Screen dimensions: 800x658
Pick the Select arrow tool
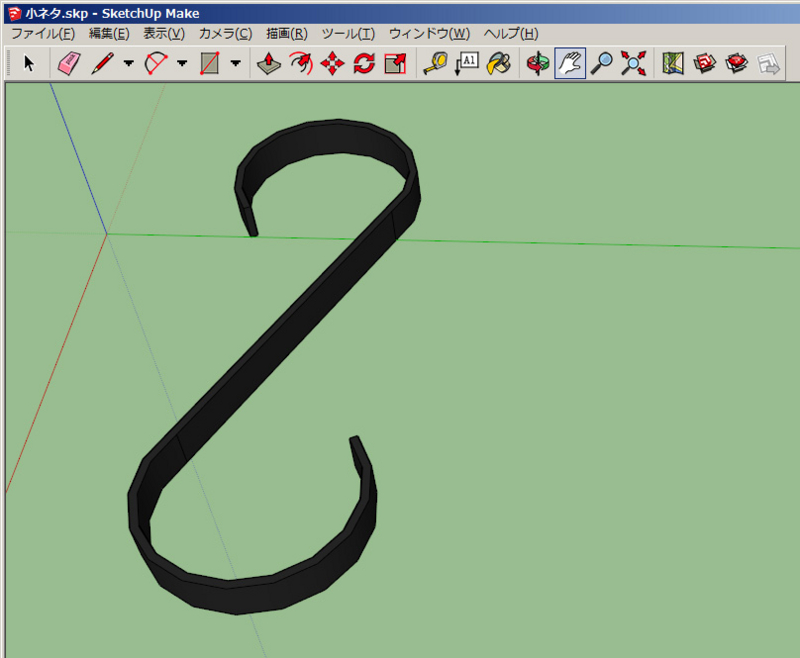click(29, 63)
